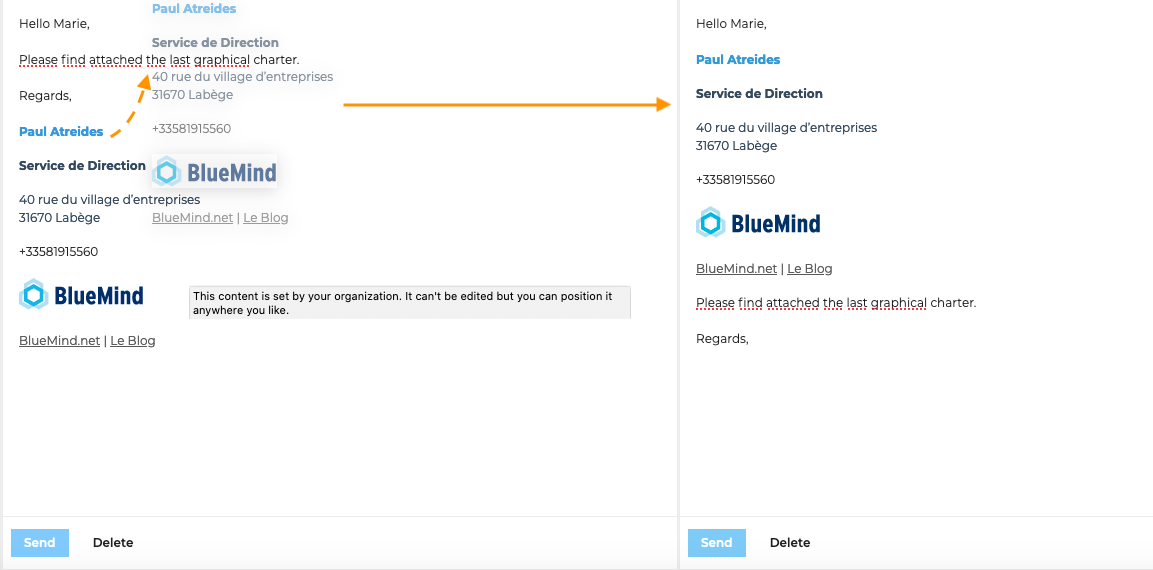The height and width of the screenshot is (570, 1153).
Task: Click phone number +33581915560 in right signature
Action: click(x=735, y=179)
